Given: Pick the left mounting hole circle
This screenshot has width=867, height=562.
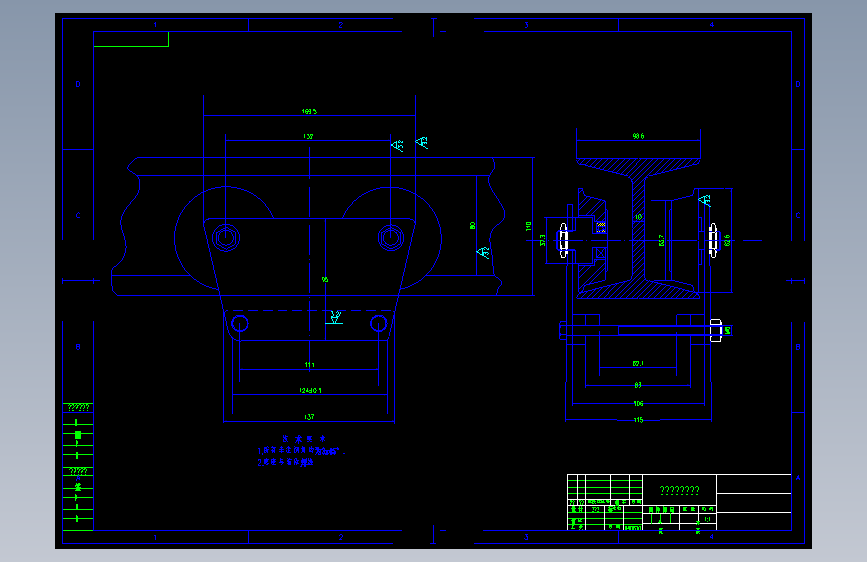Looking at the screenshot, I should (239, 324).
